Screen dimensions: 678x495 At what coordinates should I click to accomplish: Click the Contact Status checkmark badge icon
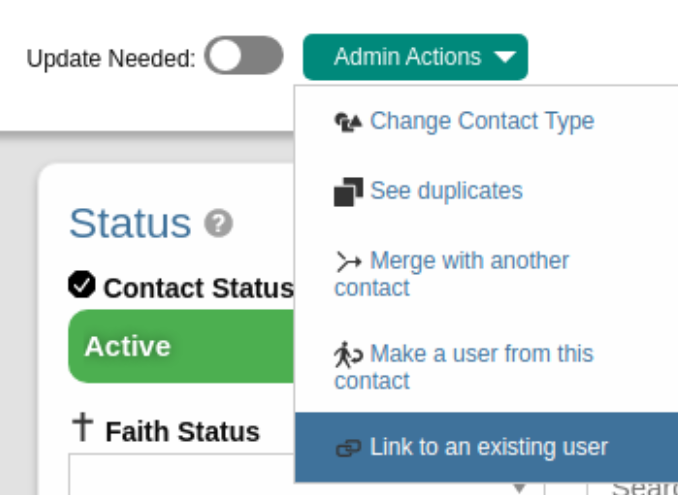pos(82,284)
